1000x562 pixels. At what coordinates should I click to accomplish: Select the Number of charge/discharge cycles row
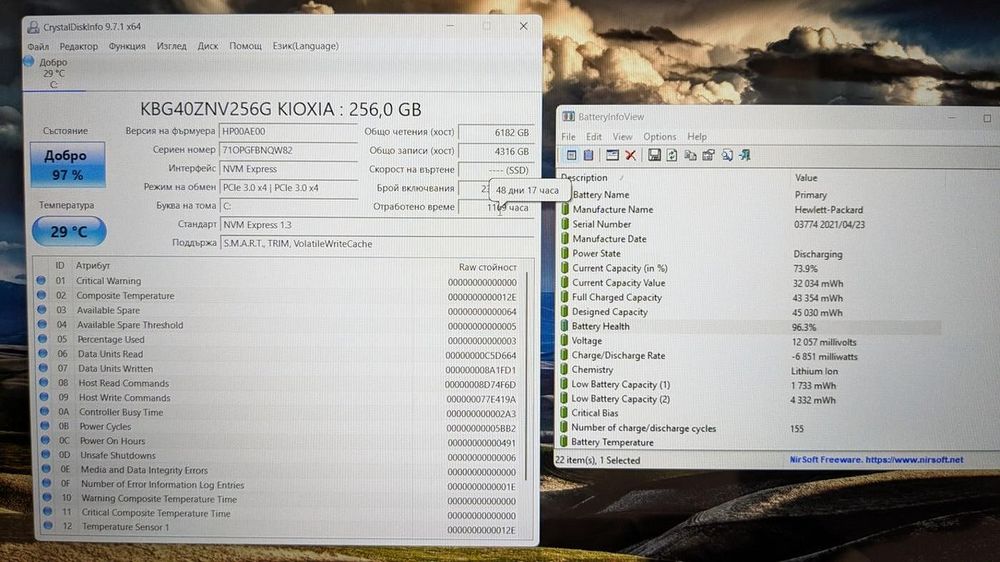pyautogui.click(x=749, y=429)
